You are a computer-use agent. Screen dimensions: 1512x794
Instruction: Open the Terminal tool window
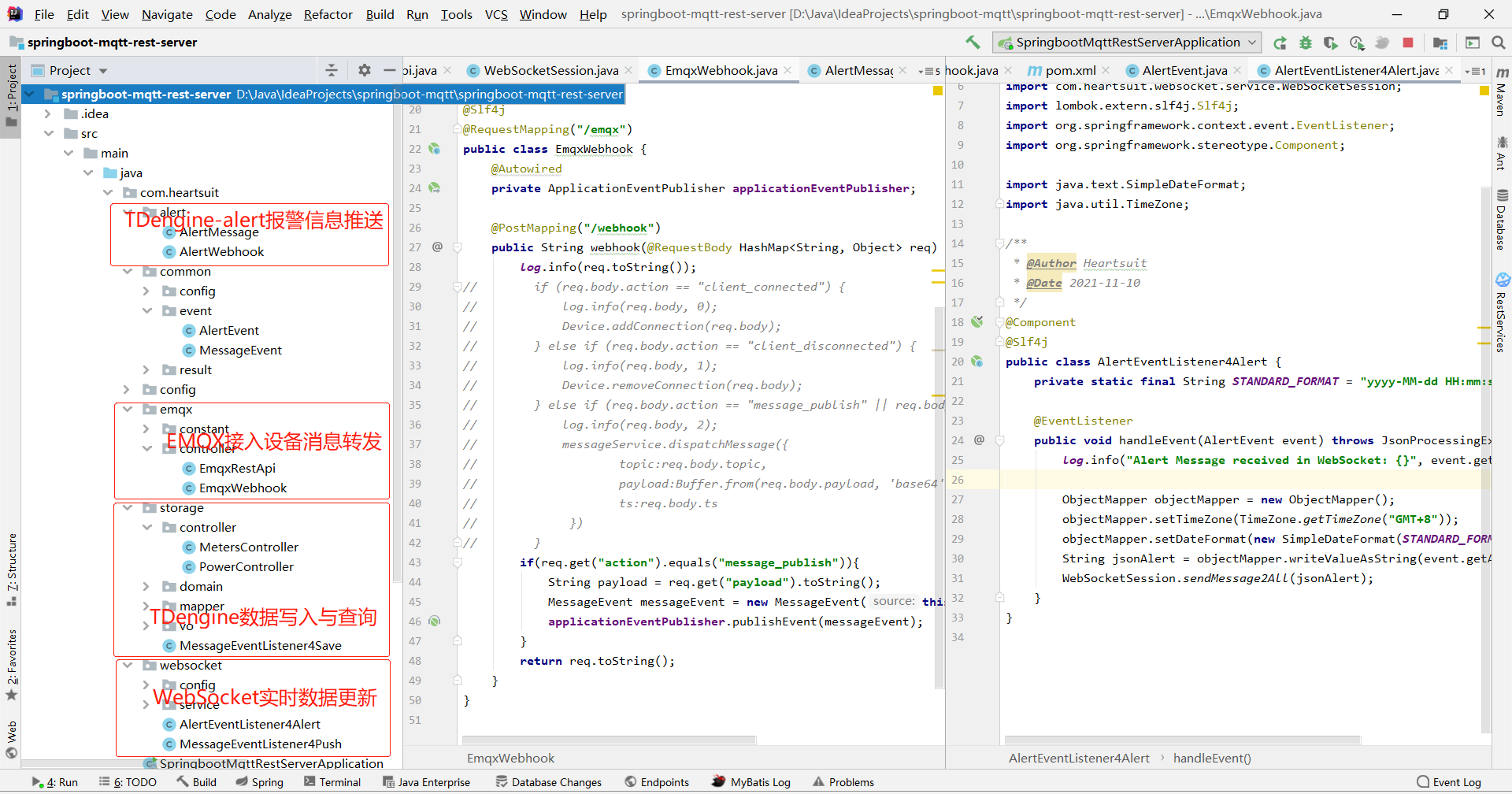point(332,782)
